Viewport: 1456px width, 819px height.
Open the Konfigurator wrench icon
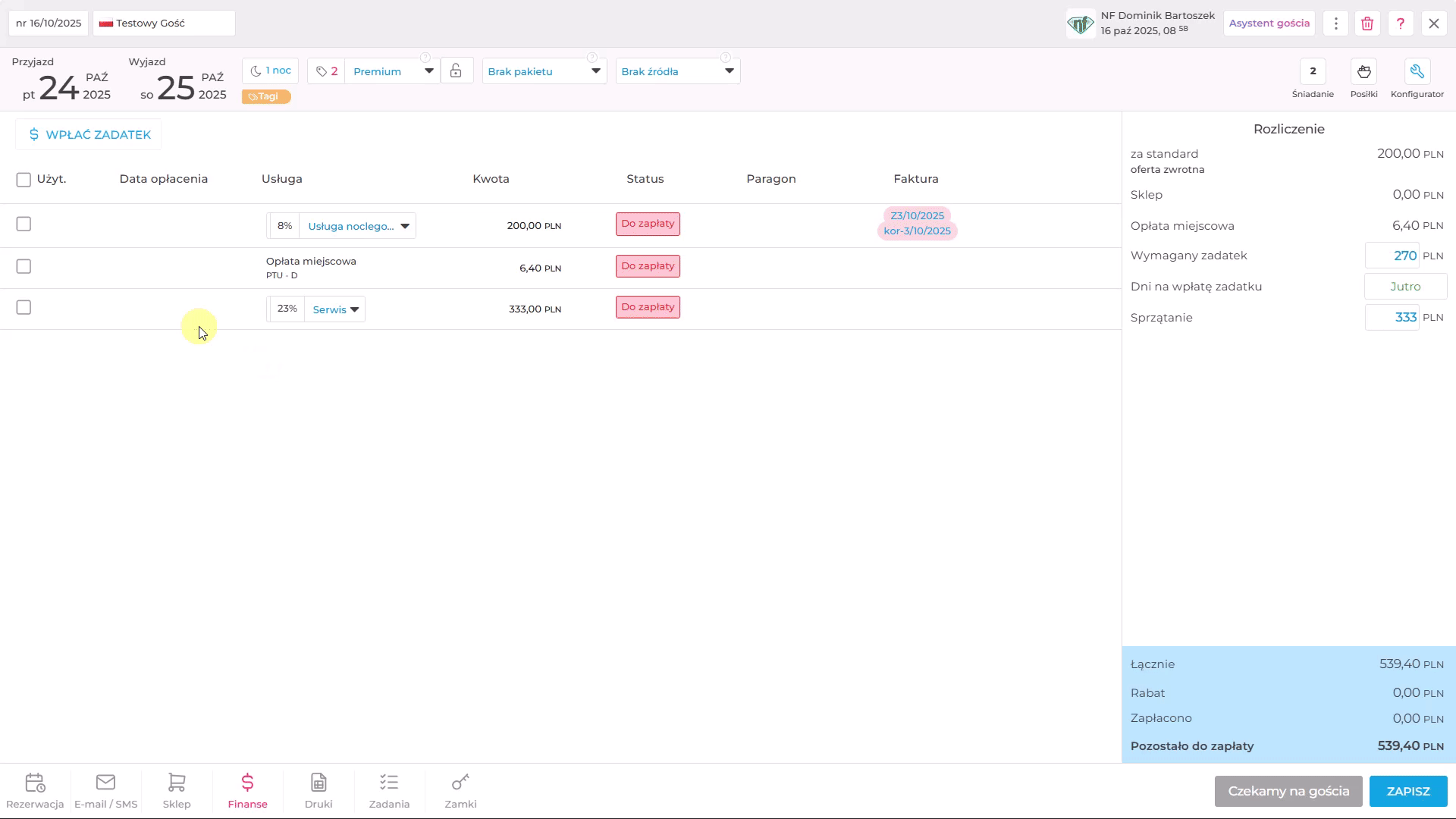click(1417, 72)
